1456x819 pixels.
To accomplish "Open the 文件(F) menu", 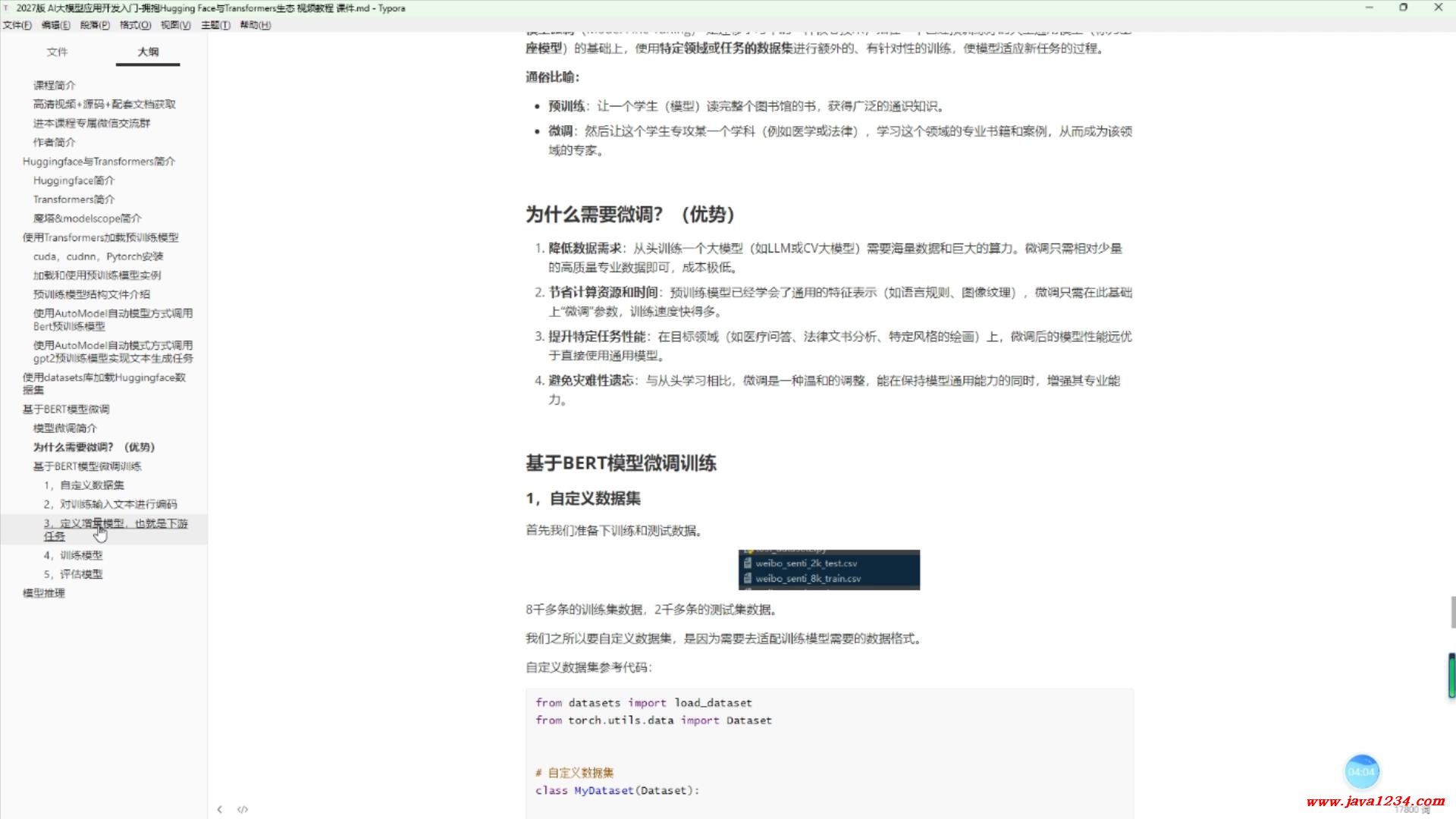I will click(x=17, y=25).
